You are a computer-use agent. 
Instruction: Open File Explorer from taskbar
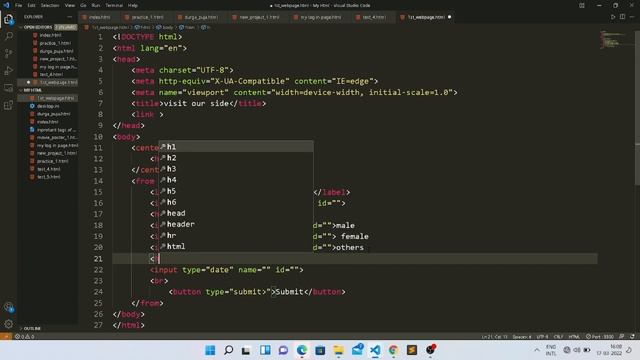click(x=338, y=350)
